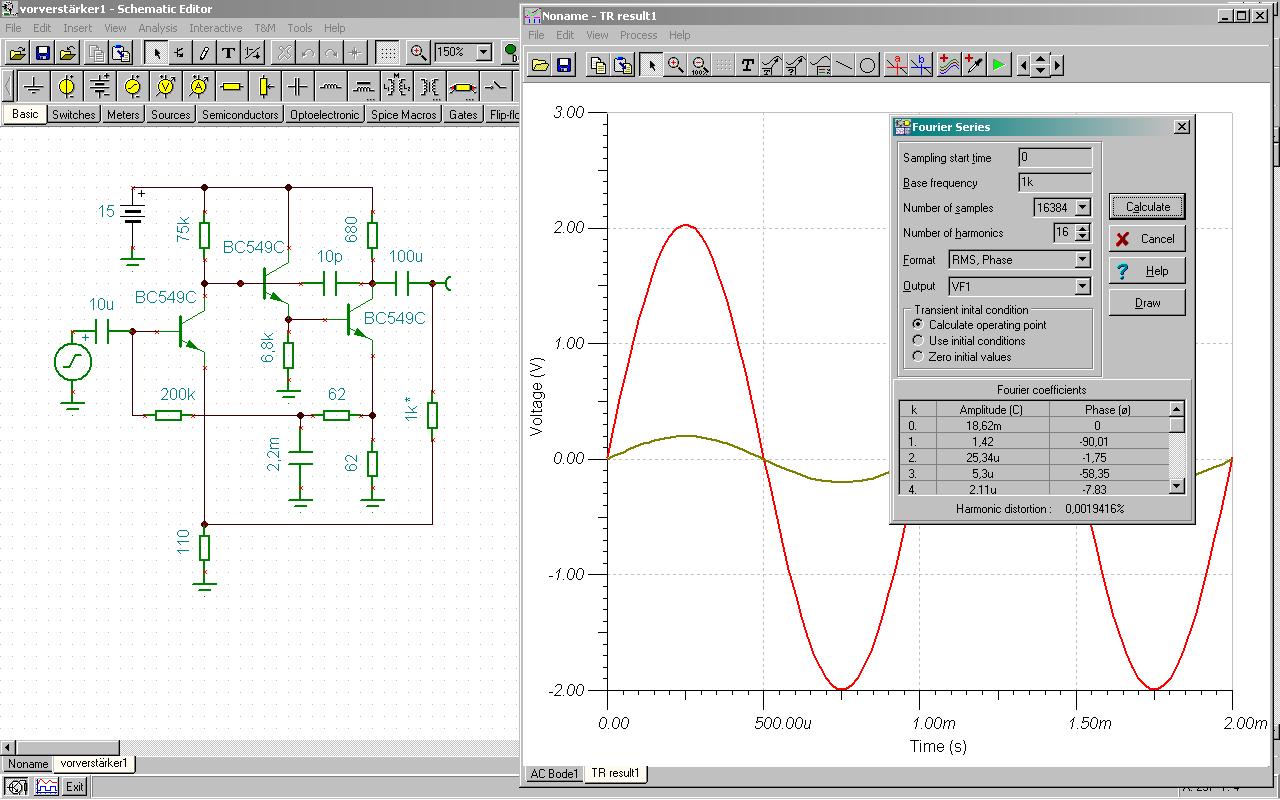Click save icon in TR result window
The width and height of the screenshot is (1280, 800).
564,66
